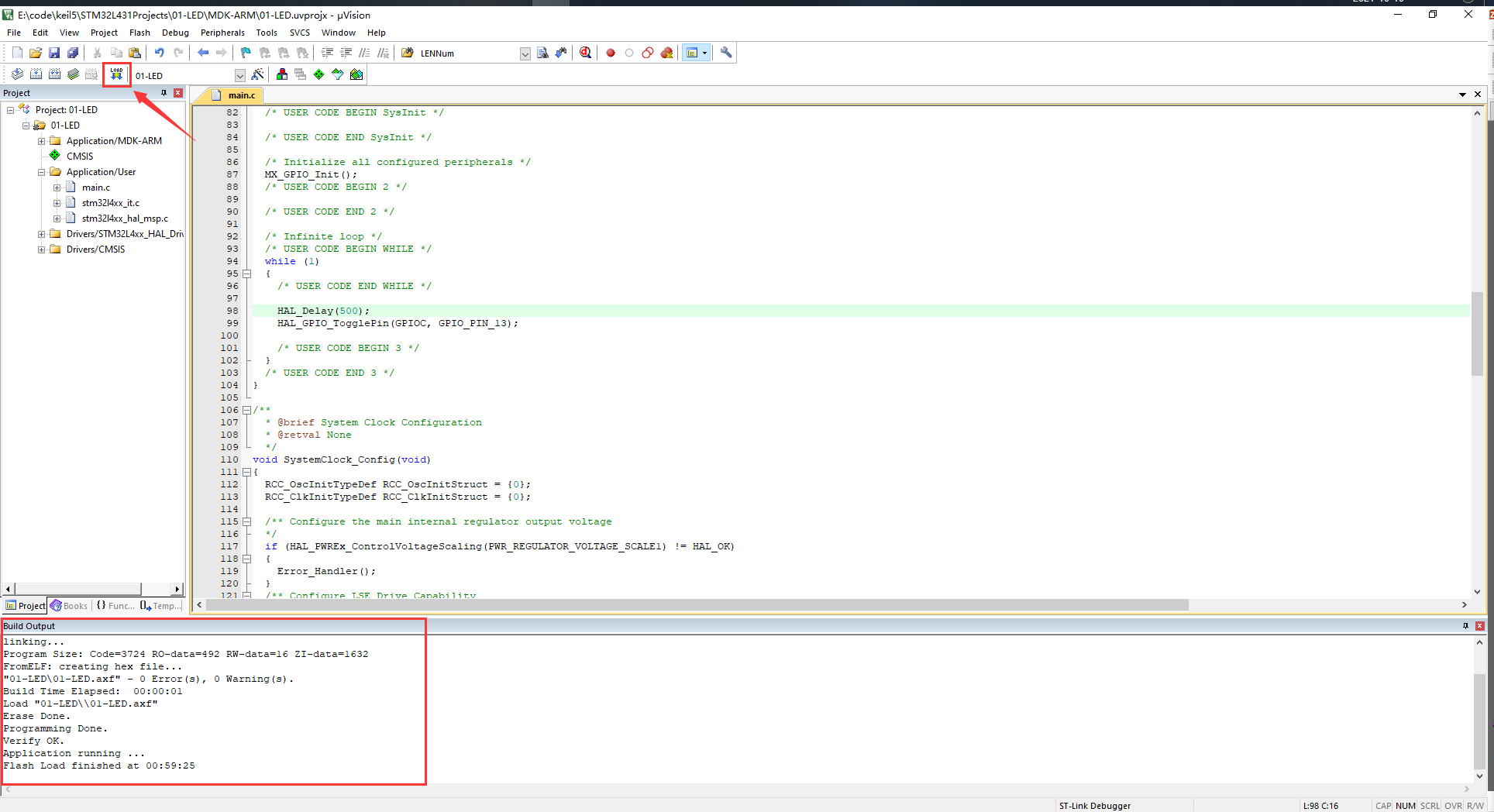This screenshot has height=812, width=1494.
Task: Comment out the selection
Action: (x=364, y=53)
